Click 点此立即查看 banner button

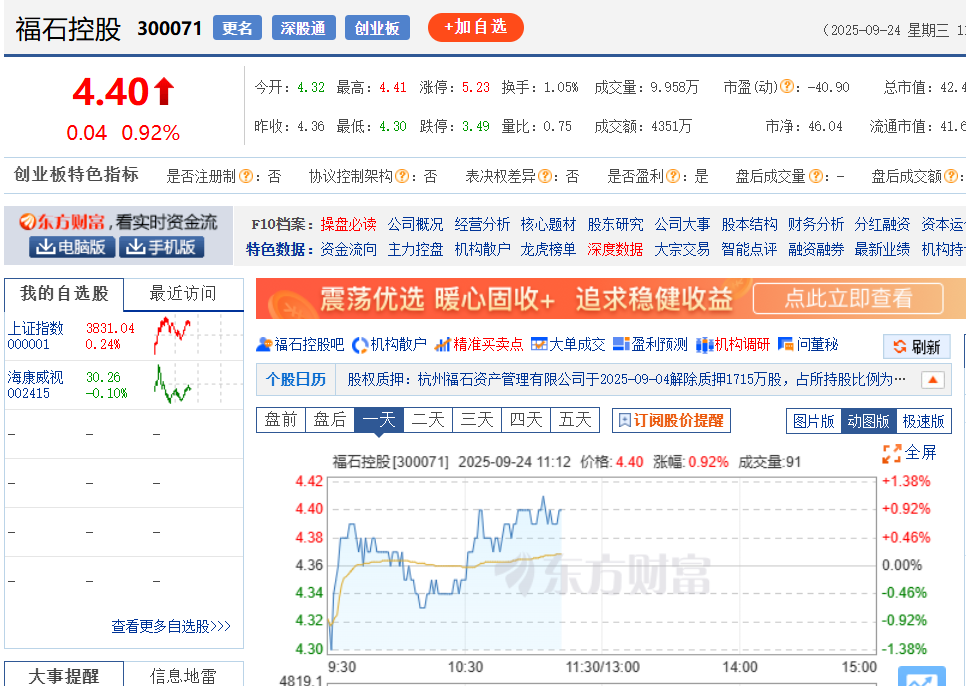(848, 299)
